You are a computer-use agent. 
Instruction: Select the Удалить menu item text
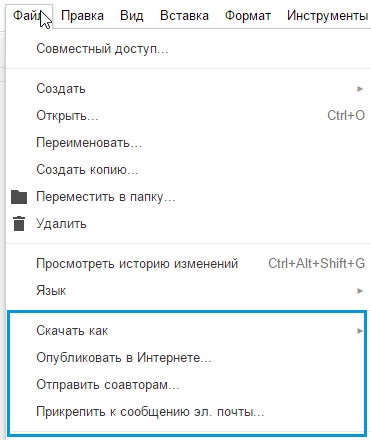point(61,224)
